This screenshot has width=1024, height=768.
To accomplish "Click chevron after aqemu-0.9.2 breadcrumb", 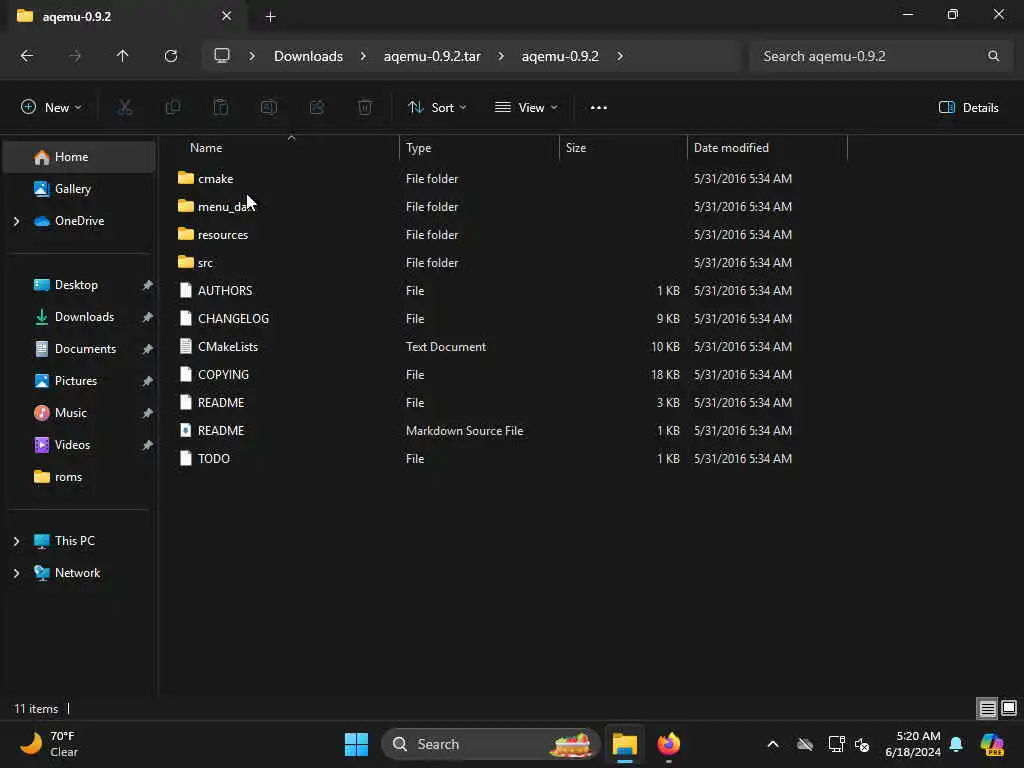I will click(x=620, y=56).
